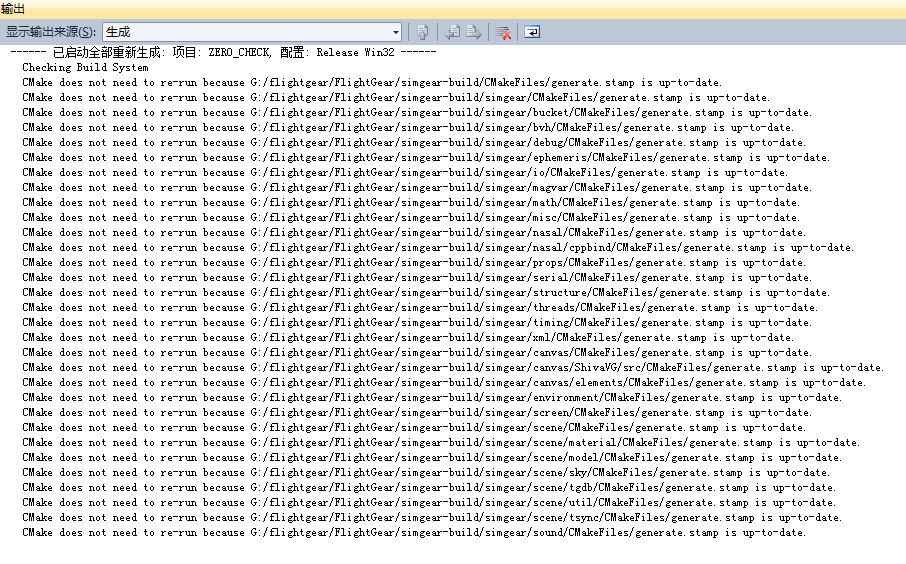906x564 pixels.
Task: Click the simgear/sound output line
Action: pos(414,533)
